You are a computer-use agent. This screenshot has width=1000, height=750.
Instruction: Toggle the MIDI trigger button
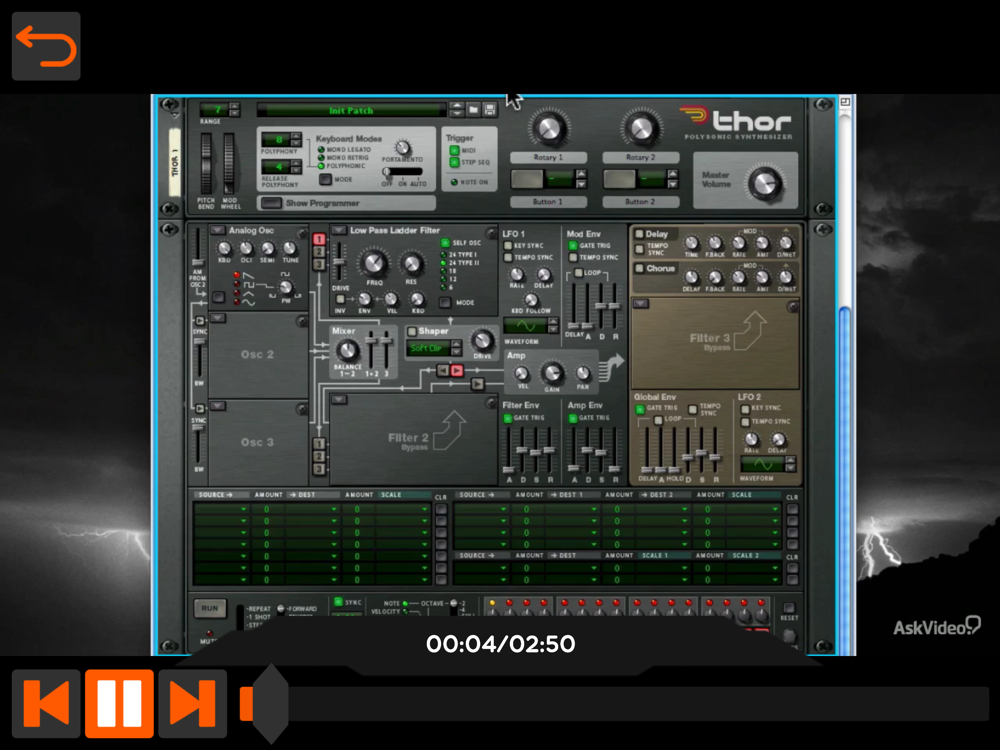pos(454,151)
